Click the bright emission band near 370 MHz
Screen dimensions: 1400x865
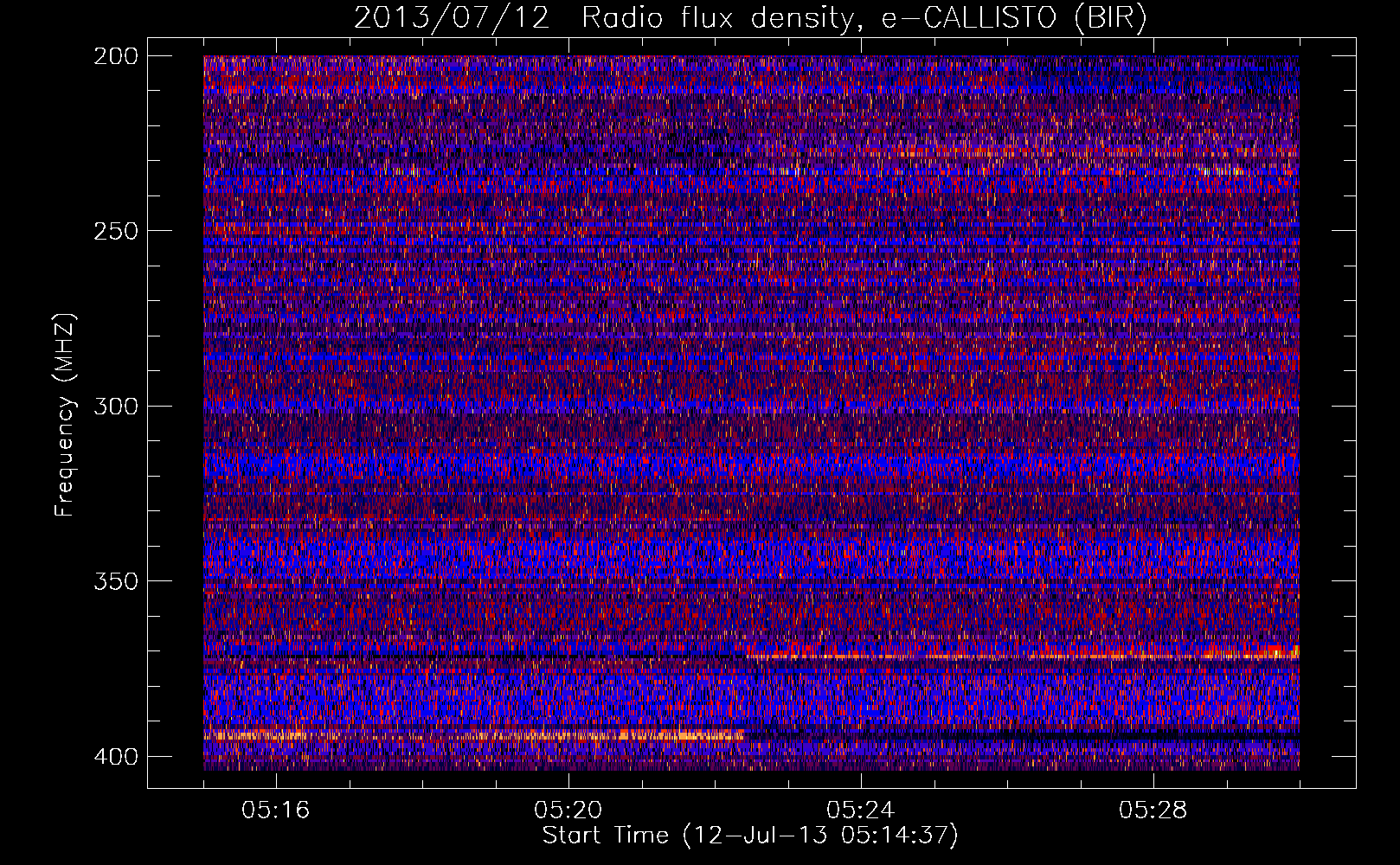(x=1023, y=653)
